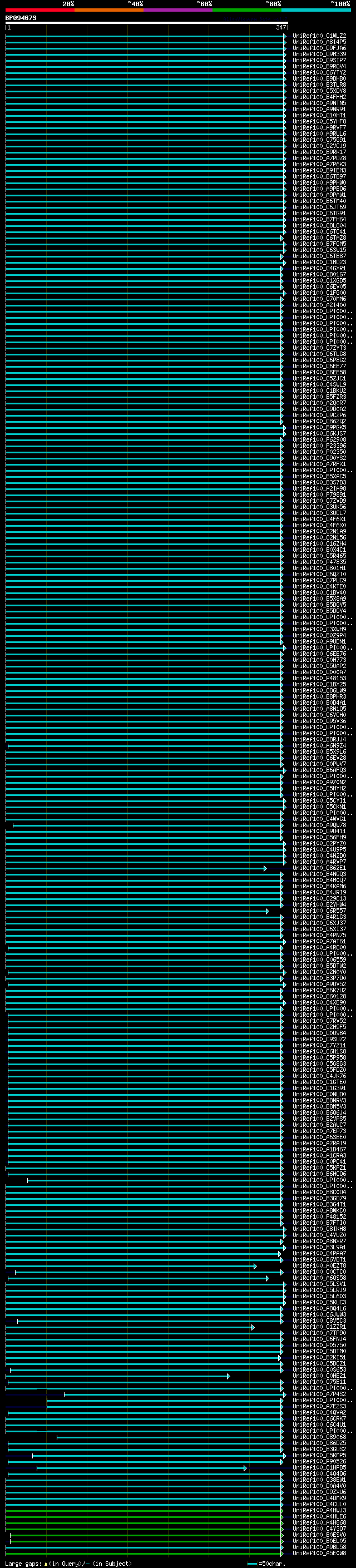This screenshot has width=356, height=1568.
Task: Select the UniRef100_Q4GXR1 label
Action: (x=319, y=269)
